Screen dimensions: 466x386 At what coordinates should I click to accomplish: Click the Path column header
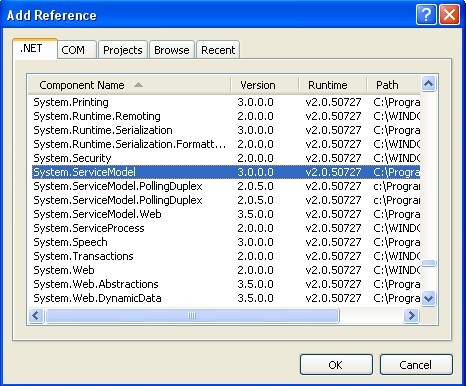[393, 85]
